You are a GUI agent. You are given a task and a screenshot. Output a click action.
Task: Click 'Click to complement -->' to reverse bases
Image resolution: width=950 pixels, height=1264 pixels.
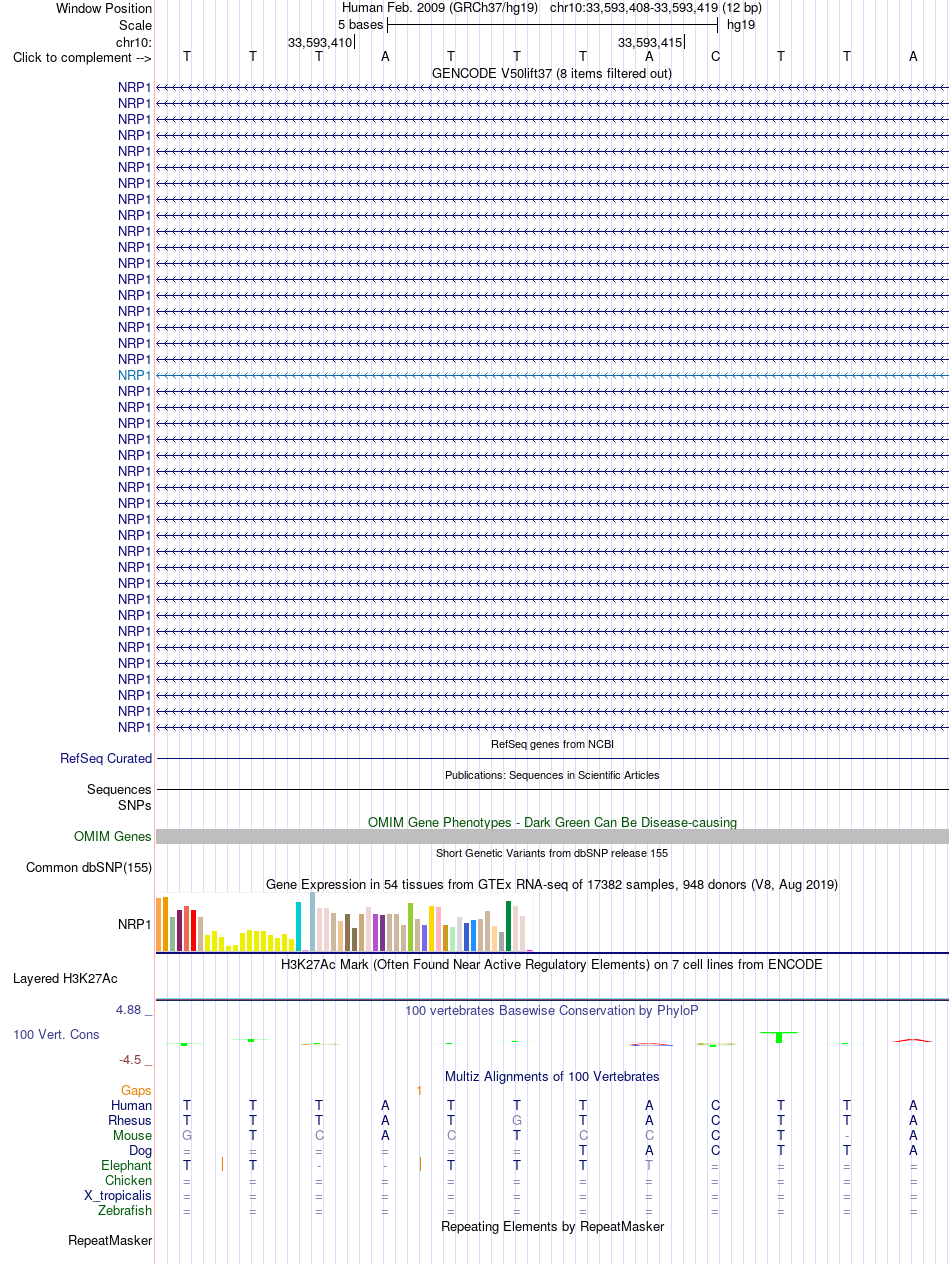tap(82, 57)
